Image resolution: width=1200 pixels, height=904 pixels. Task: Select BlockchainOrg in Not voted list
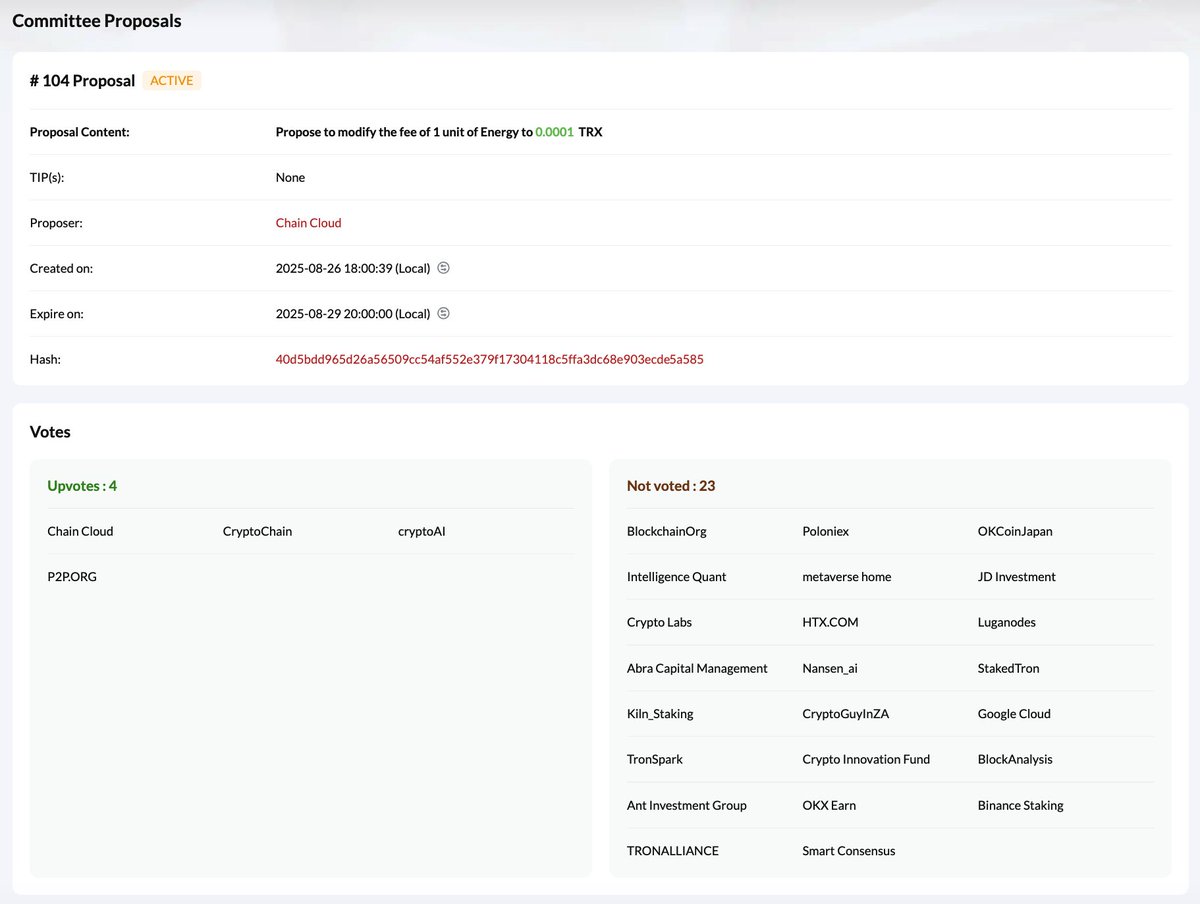[x=666, y=531]
